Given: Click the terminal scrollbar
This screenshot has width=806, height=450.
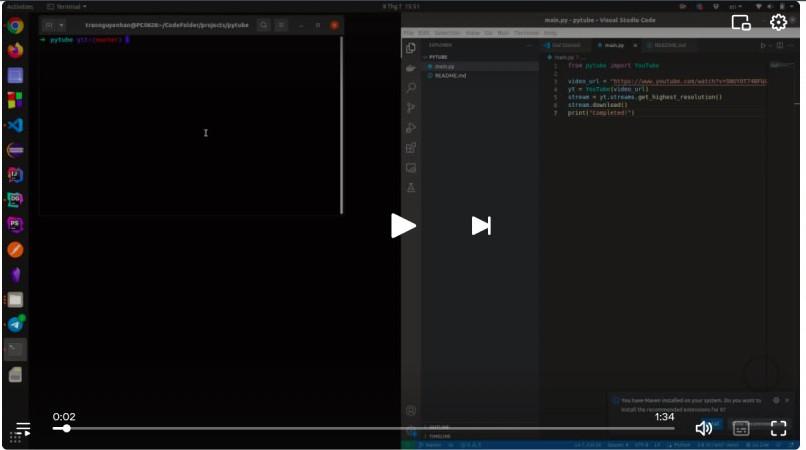Looking at the screenshot, I should pyautogui.click(x=341, y=124).
